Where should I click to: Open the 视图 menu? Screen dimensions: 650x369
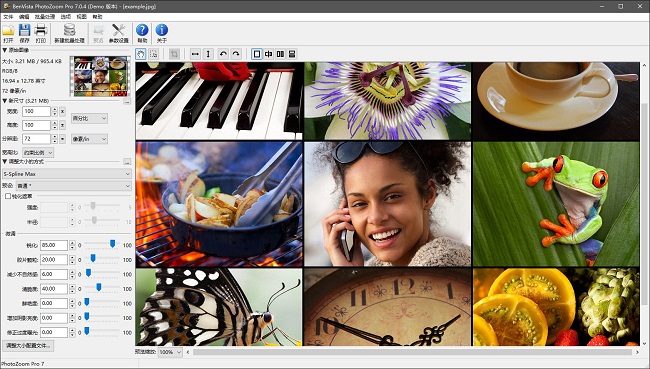click(82, 17)
